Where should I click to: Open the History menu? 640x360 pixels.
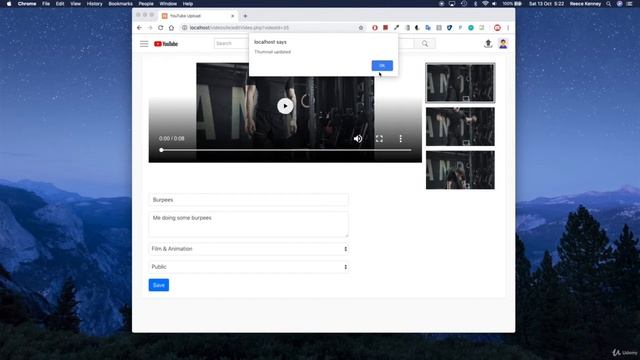coord(94,4)
